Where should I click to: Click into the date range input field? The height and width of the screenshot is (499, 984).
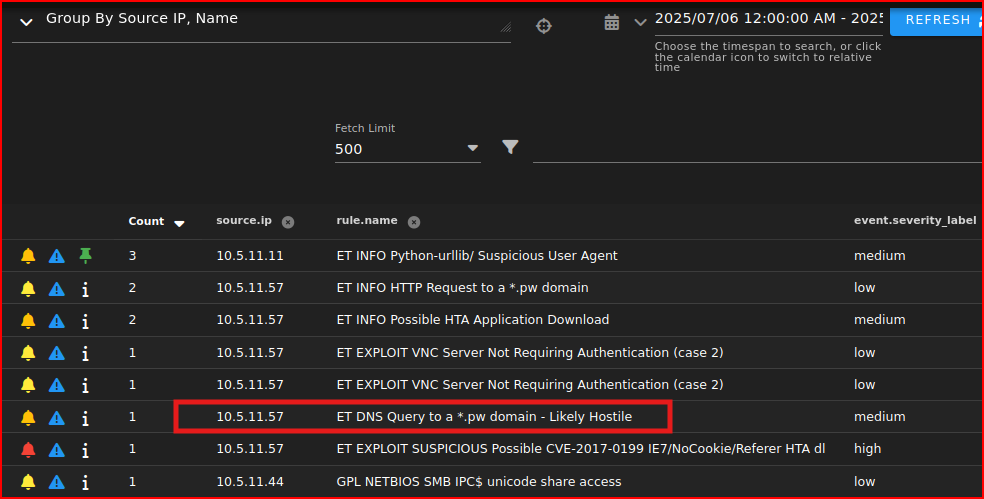point(768,19)
